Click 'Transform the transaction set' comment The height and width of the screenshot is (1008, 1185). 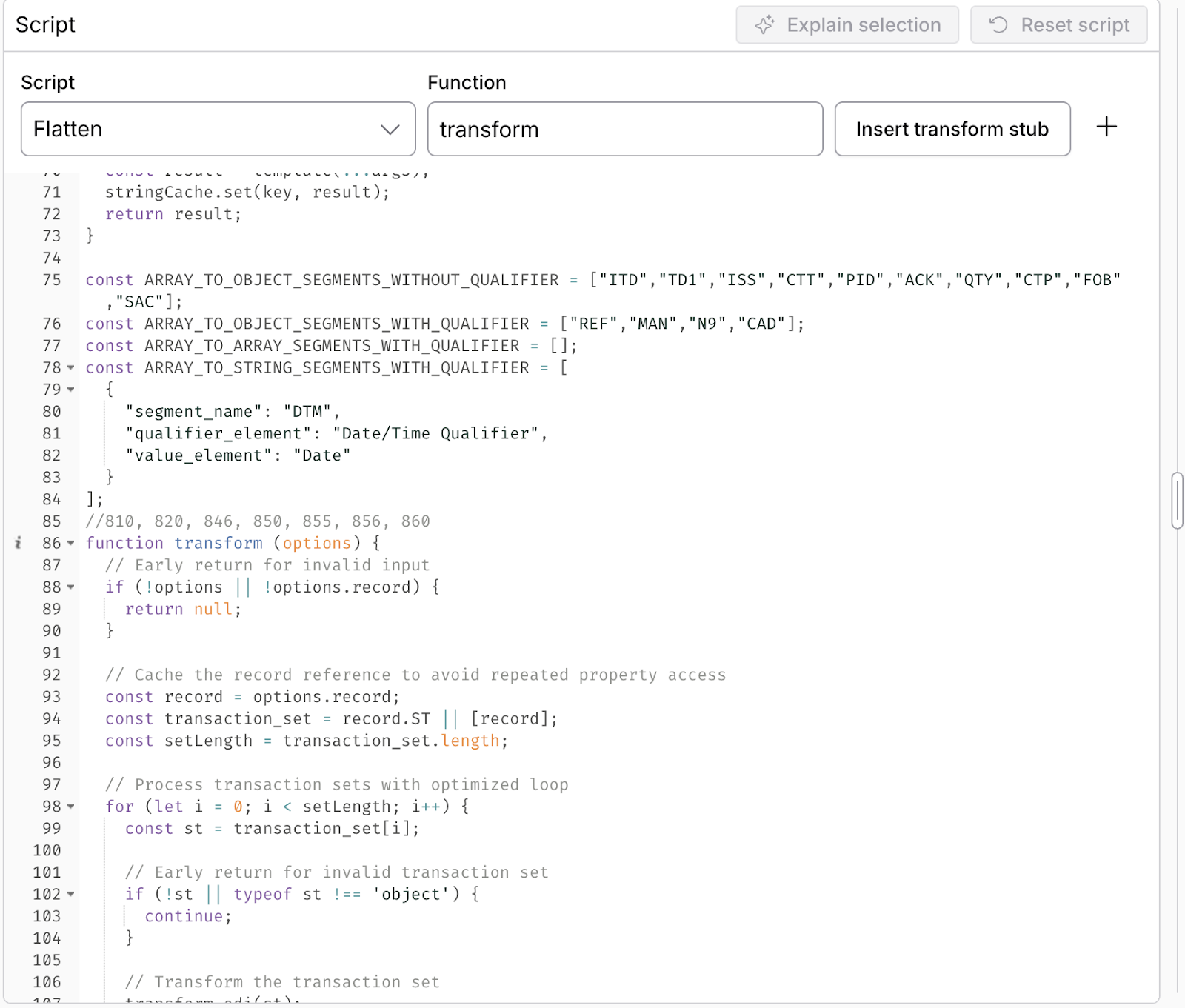[282, 982]
